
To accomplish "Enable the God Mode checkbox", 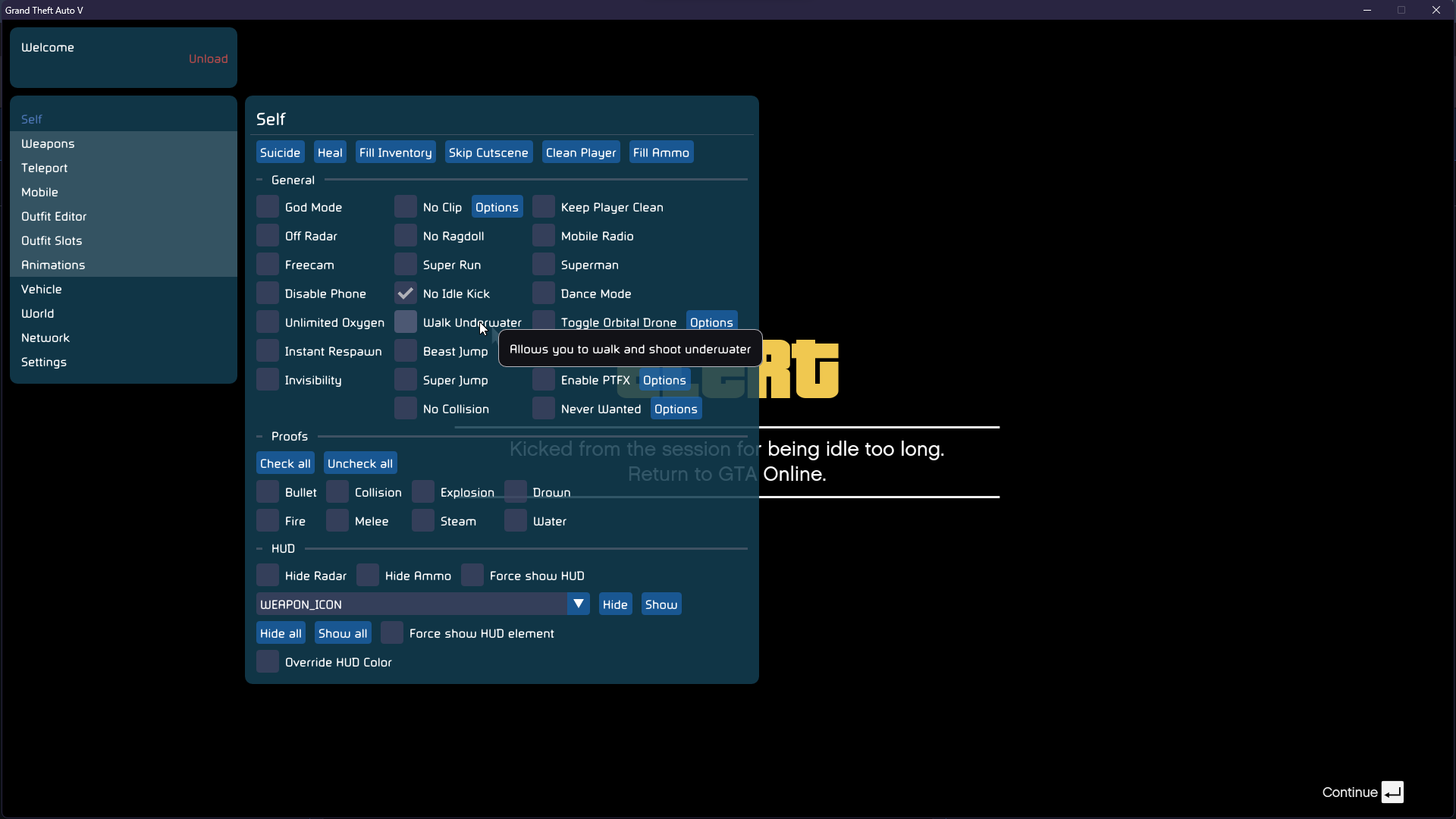I will tap(268, 207).
